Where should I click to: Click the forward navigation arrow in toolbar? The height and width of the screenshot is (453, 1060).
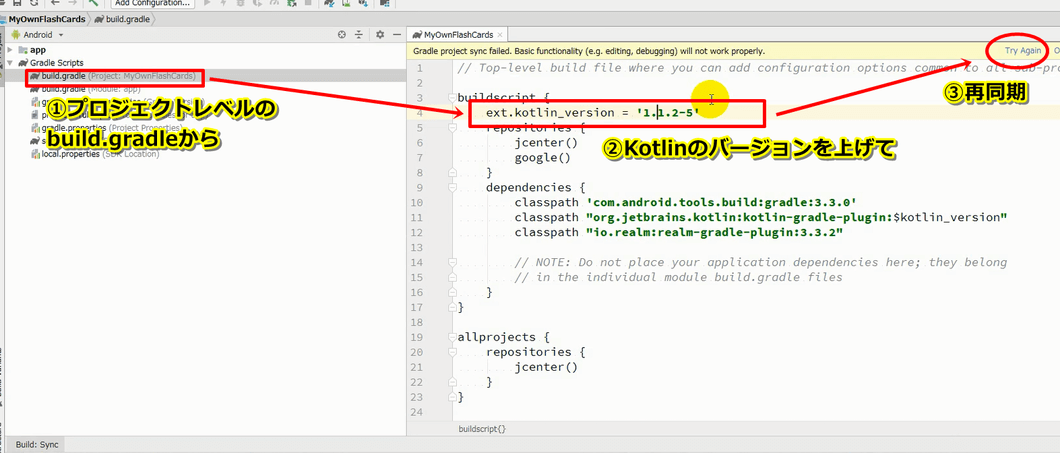72,3
